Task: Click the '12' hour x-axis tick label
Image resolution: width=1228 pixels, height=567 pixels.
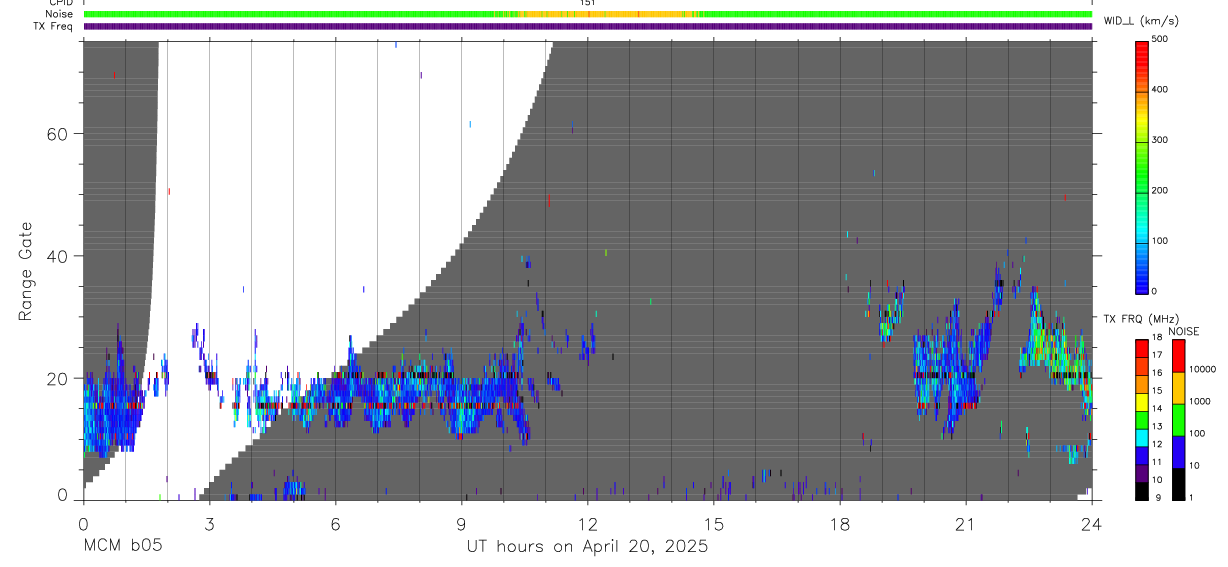Action: coord(587,523)
